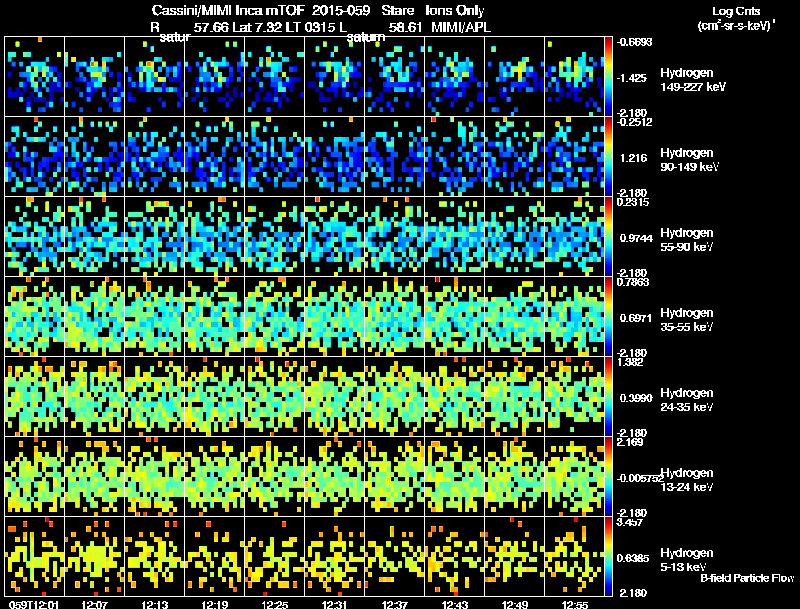
Task: Click the Hydrogen 24-35 keV color bar
Action: pos(608,397)
